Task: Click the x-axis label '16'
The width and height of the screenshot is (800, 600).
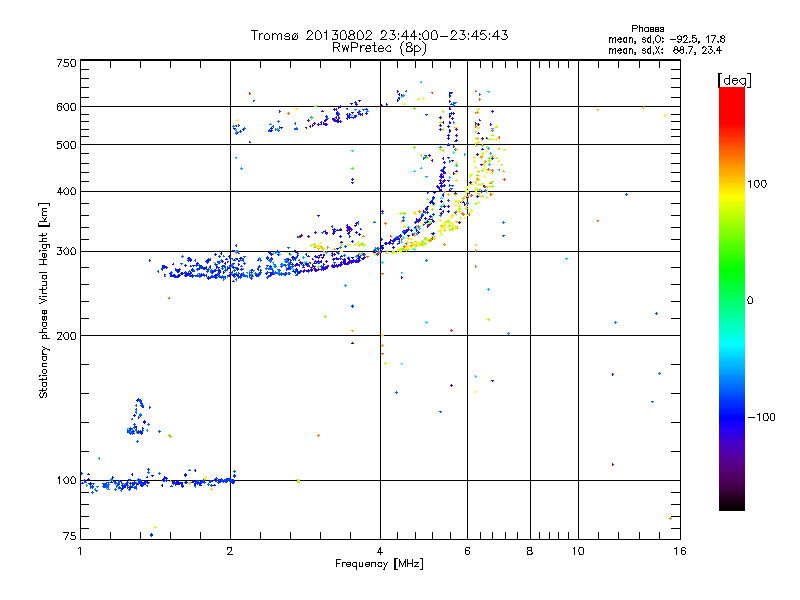Action: 680,551
